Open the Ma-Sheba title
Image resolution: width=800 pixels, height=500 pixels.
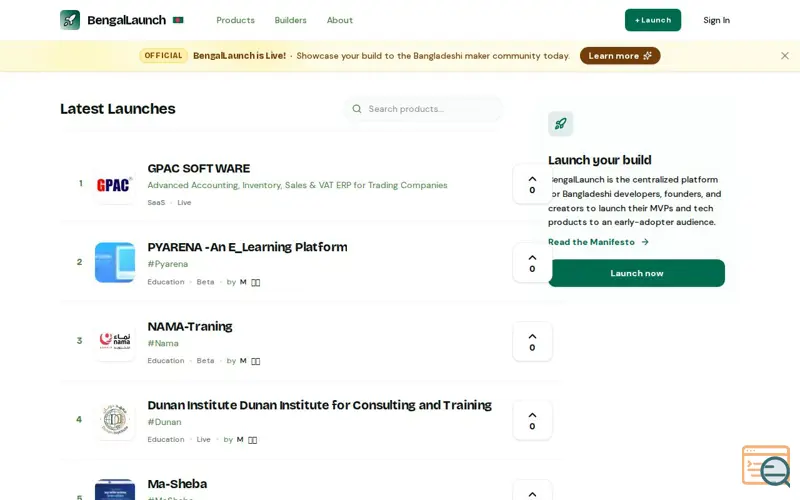177,484
